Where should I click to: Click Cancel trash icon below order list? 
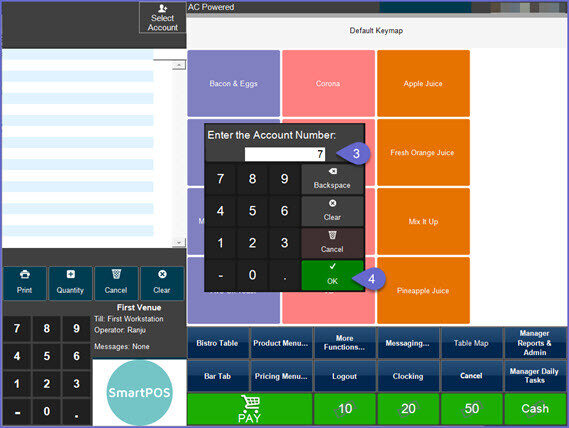pos(116,283)
